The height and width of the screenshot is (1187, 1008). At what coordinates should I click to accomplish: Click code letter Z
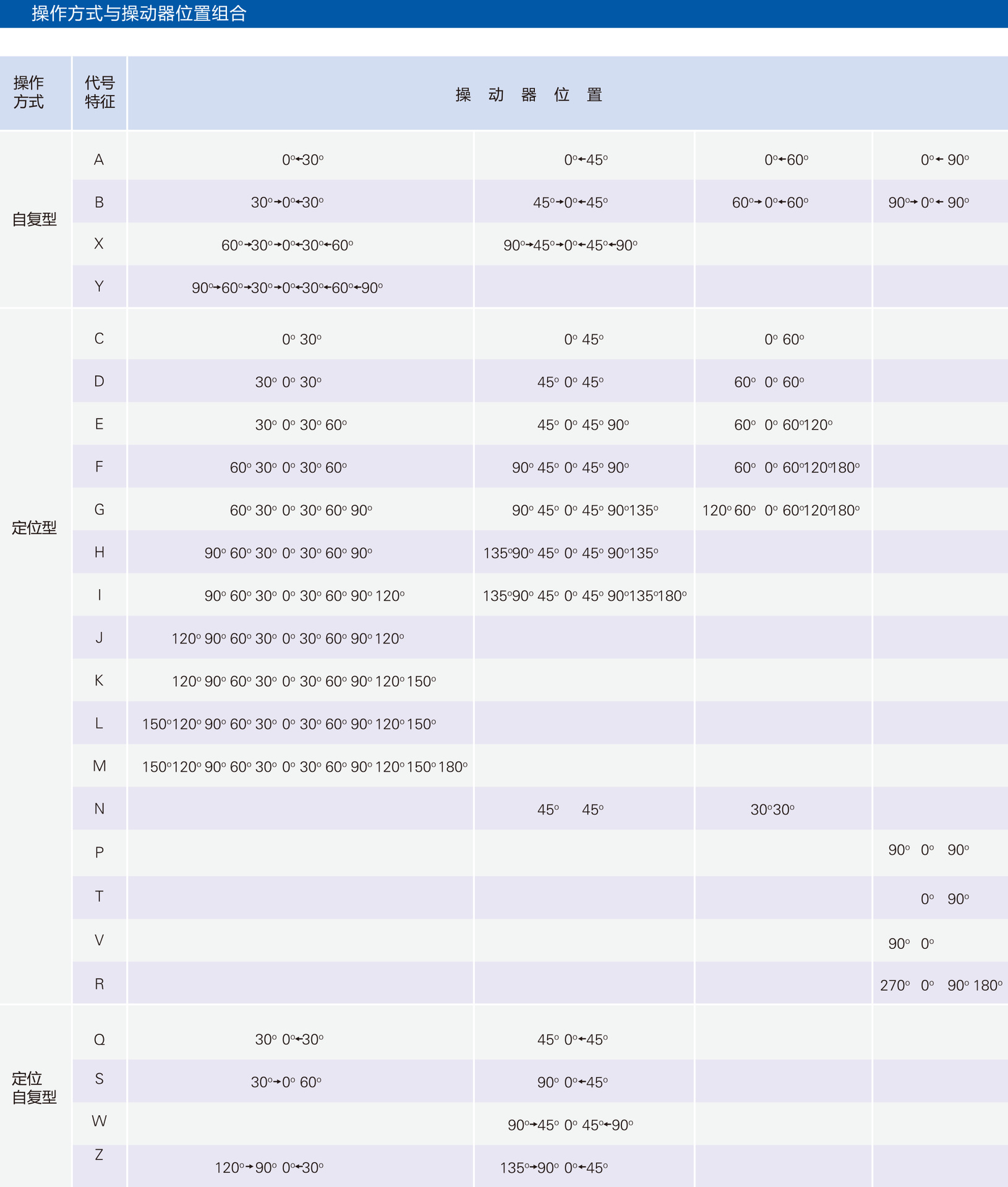[x=99, y=1154]
